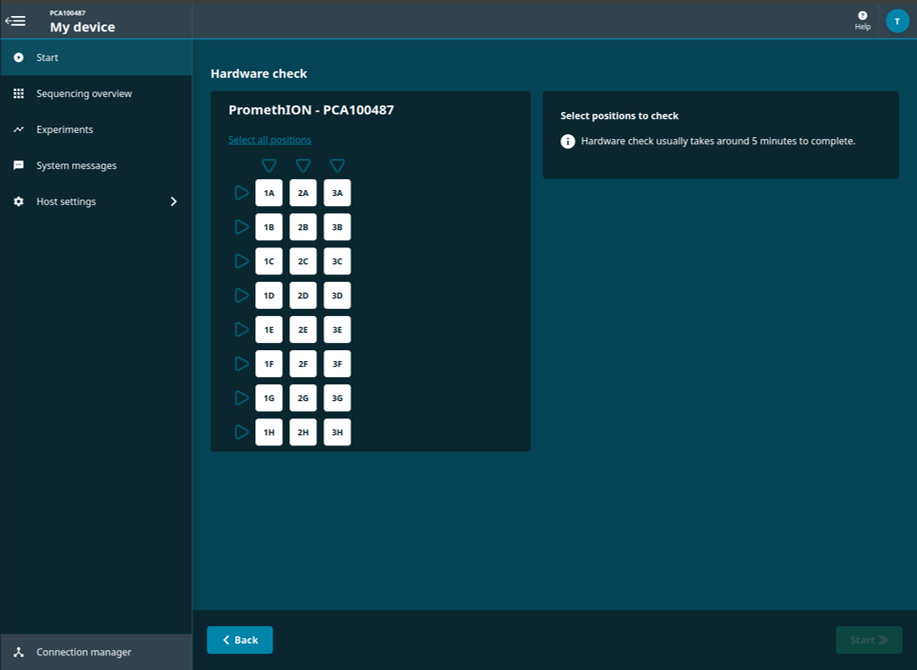
Task: Toggle flow cell position 2H
Action: click(303, 432)
